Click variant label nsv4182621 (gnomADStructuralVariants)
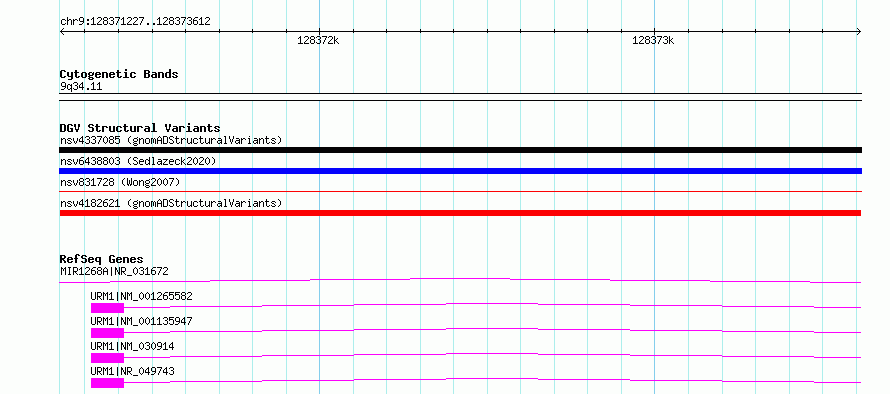 coord(171,203)
